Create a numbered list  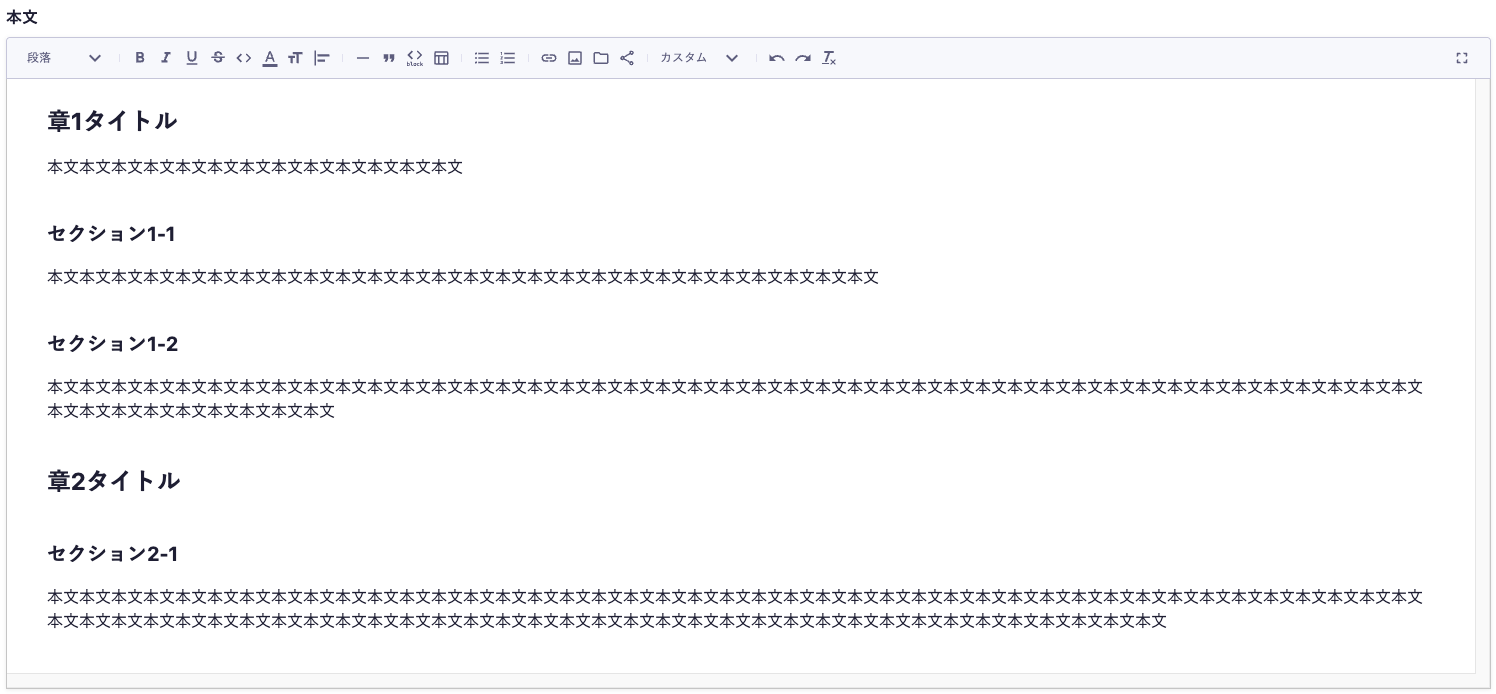pyautogui.click(x=508, y=58)
